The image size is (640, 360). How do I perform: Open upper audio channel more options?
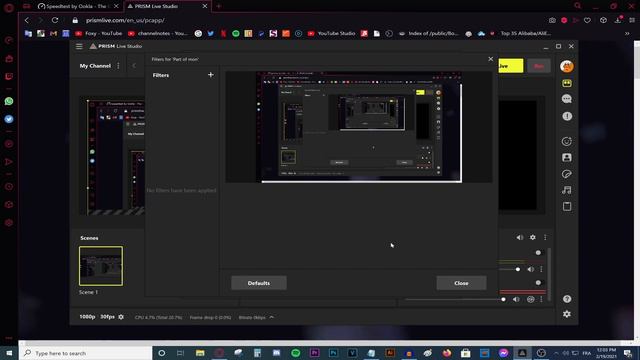(x=542, y=269)
